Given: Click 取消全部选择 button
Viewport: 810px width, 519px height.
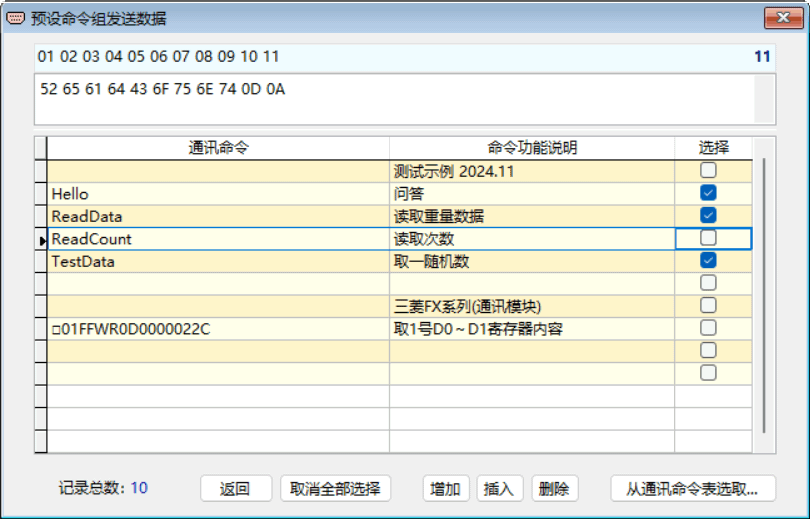Looking at the screenshot, I should click(x=335, y=488).
